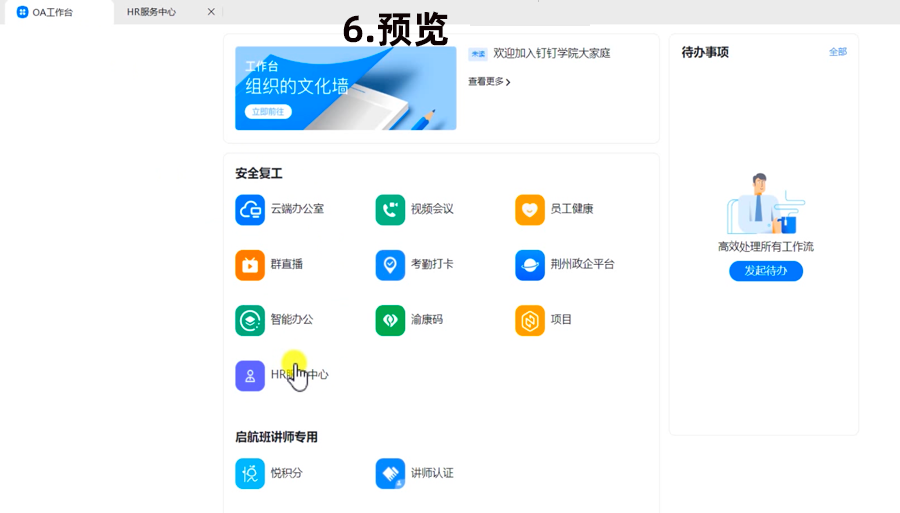This screenshot has width=900, height=513.
Task: Open the 悦积分 cyan icon
Action: click(x=250, y=473)
